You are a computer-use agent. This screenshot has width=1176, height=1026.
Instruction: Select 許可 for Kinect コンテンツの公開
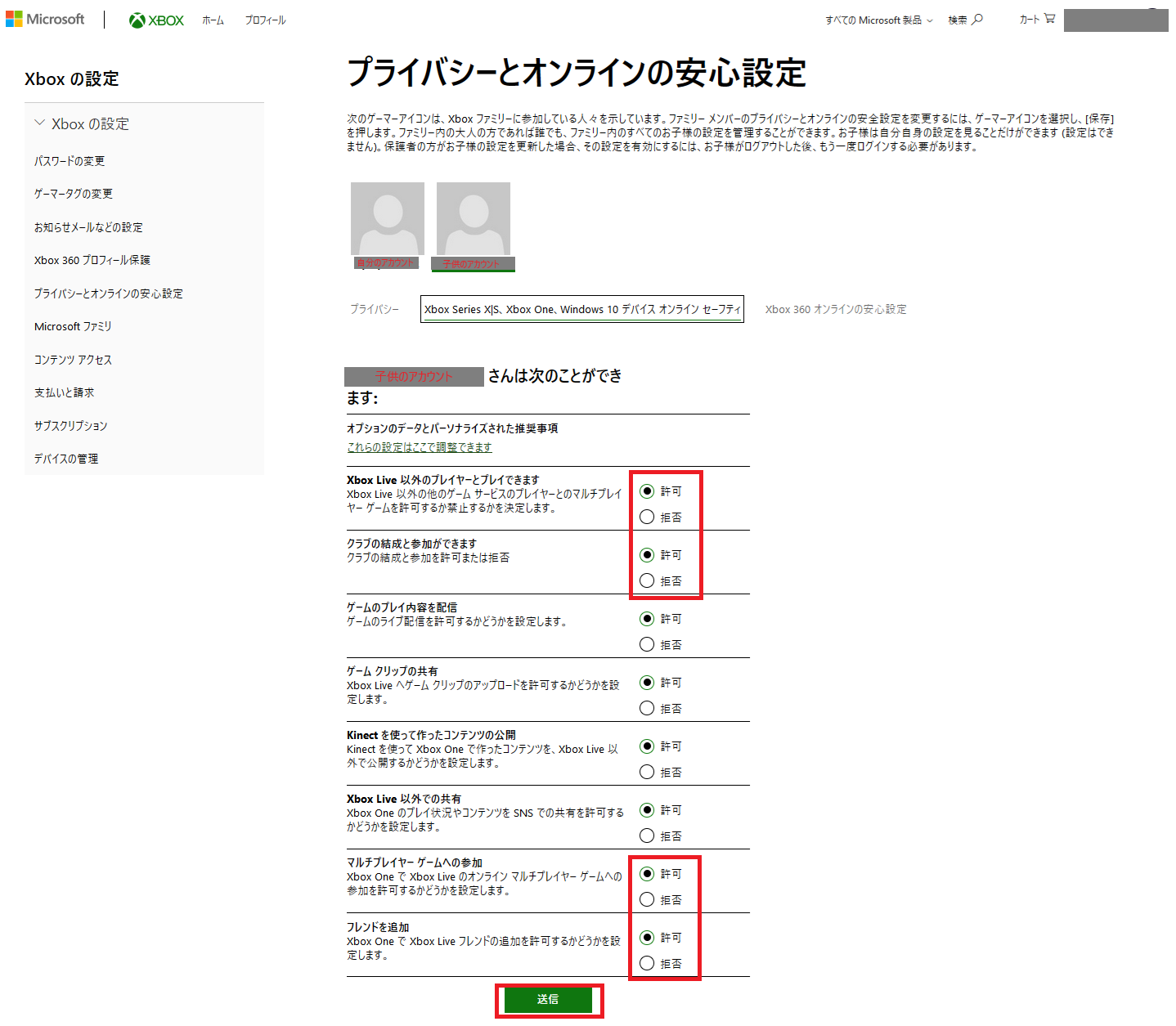click(647, 746)
